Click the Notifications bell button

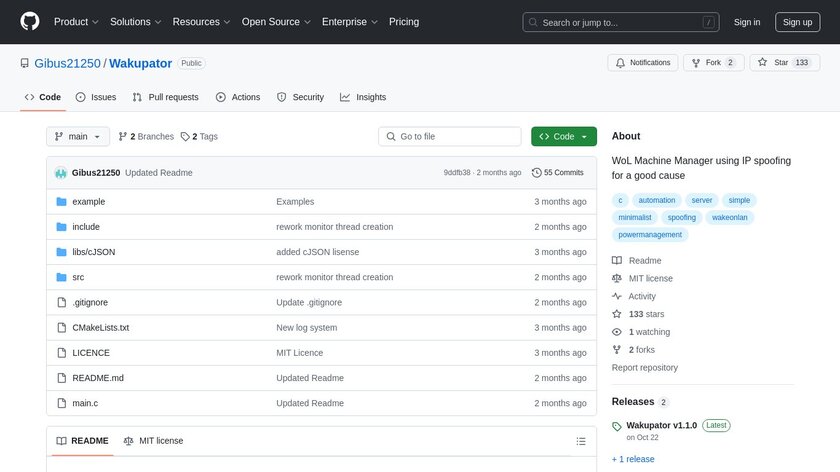[642, 63]
